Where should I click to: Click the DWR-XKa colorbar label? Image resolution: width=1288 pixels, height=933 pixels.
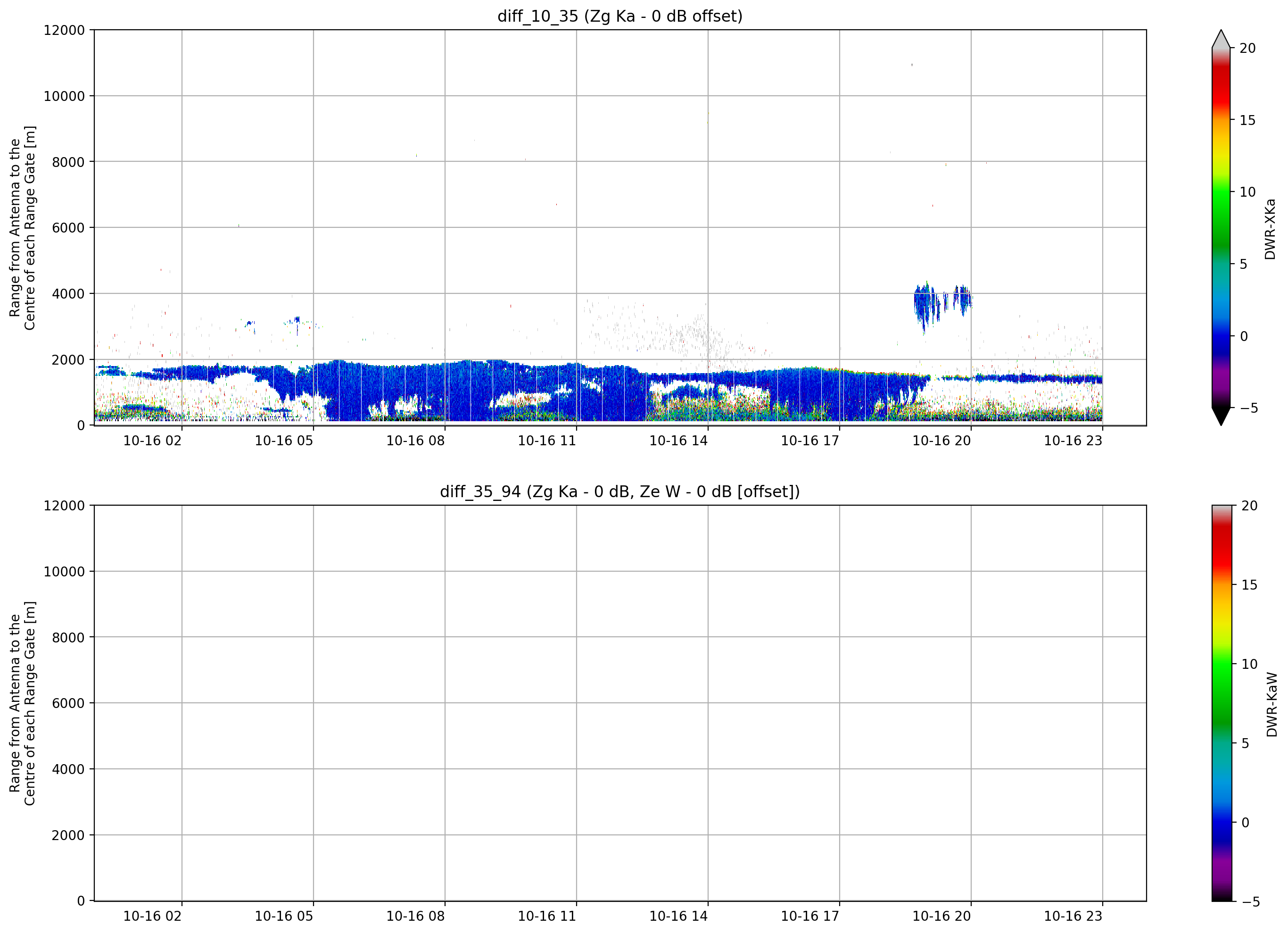coord(1271,229)
